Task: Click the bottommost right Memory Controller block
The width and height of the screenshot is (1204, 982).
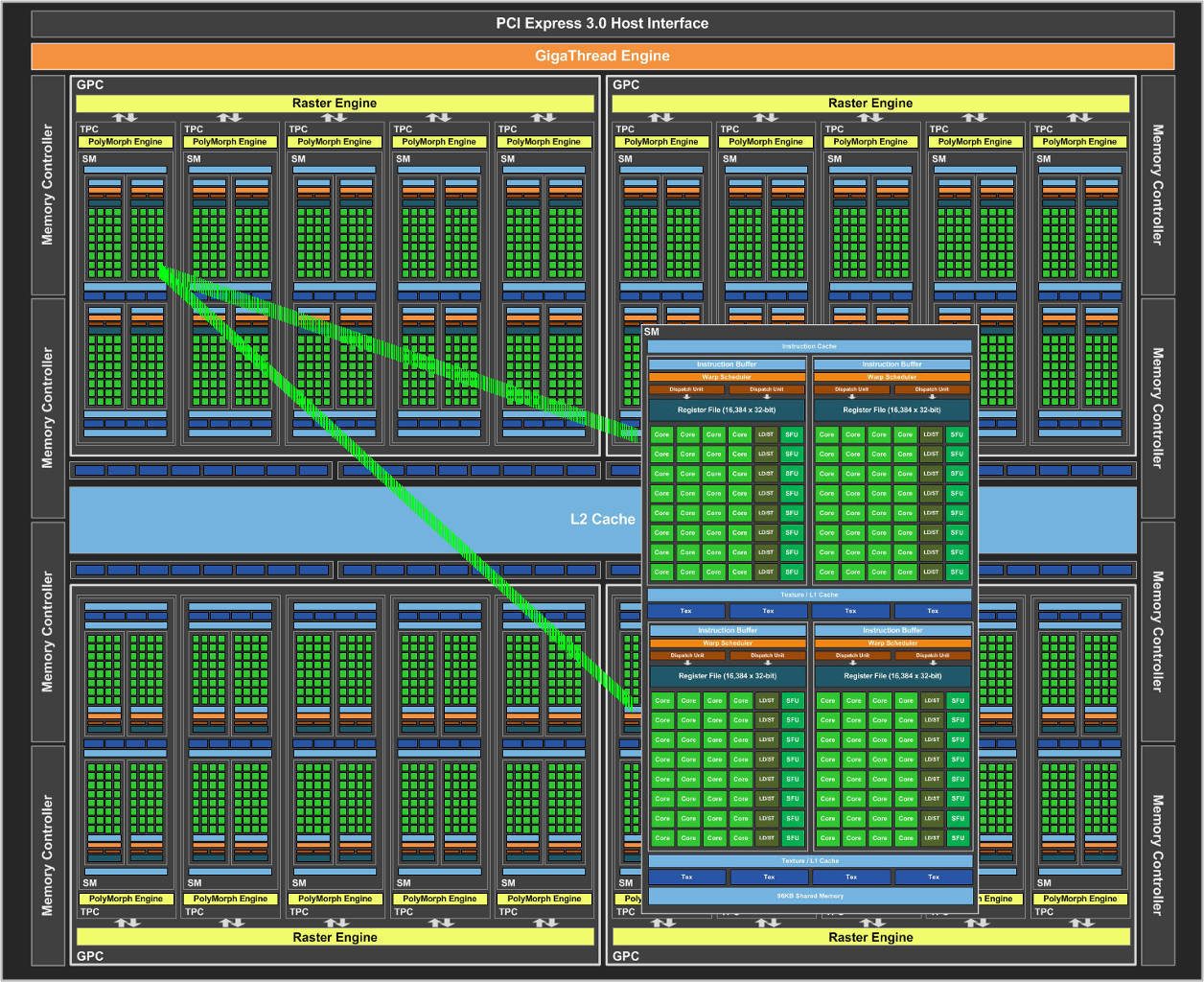Action: point(1157,854)
